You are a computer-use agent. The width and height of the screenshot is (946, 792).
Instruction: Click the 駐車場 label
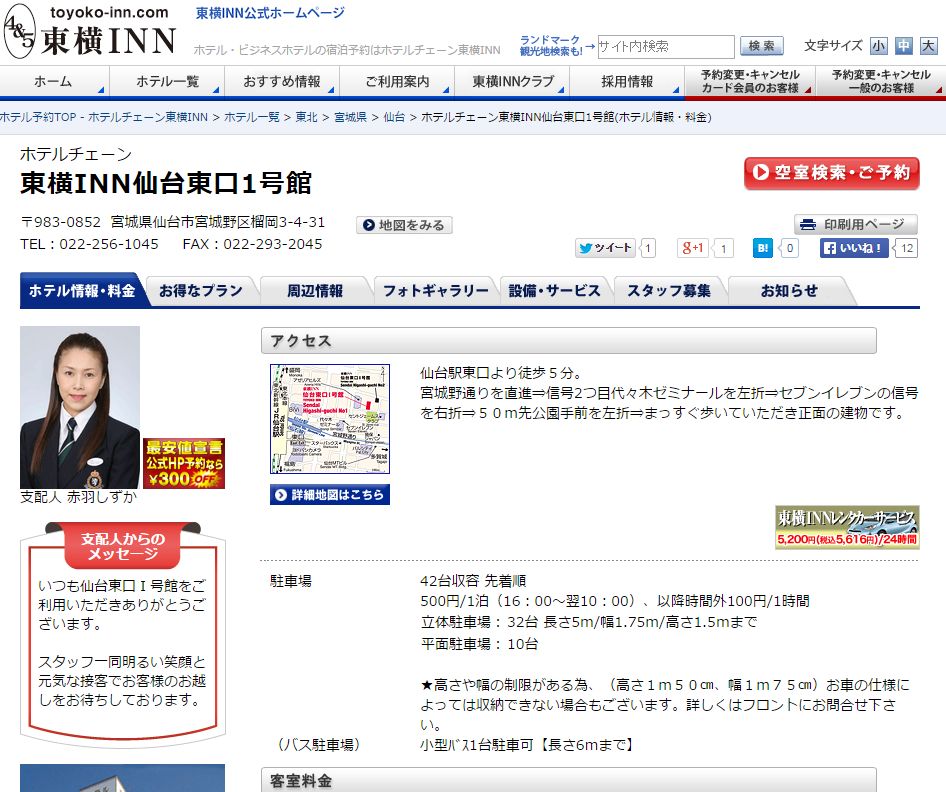(x=291, y=581)
